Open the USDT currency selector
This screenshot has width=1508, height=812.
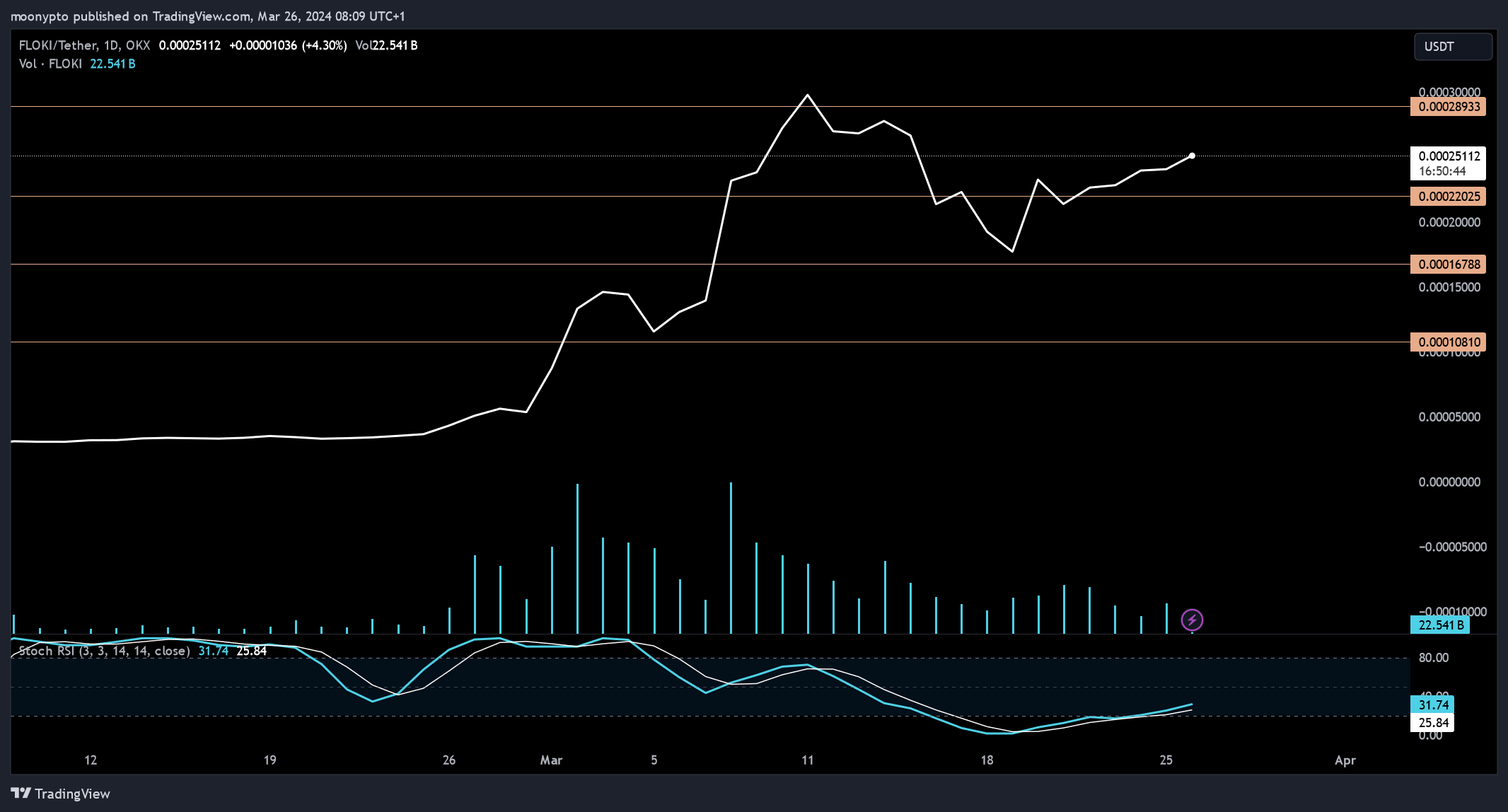pyautogui.click(x=1453, y=47)
